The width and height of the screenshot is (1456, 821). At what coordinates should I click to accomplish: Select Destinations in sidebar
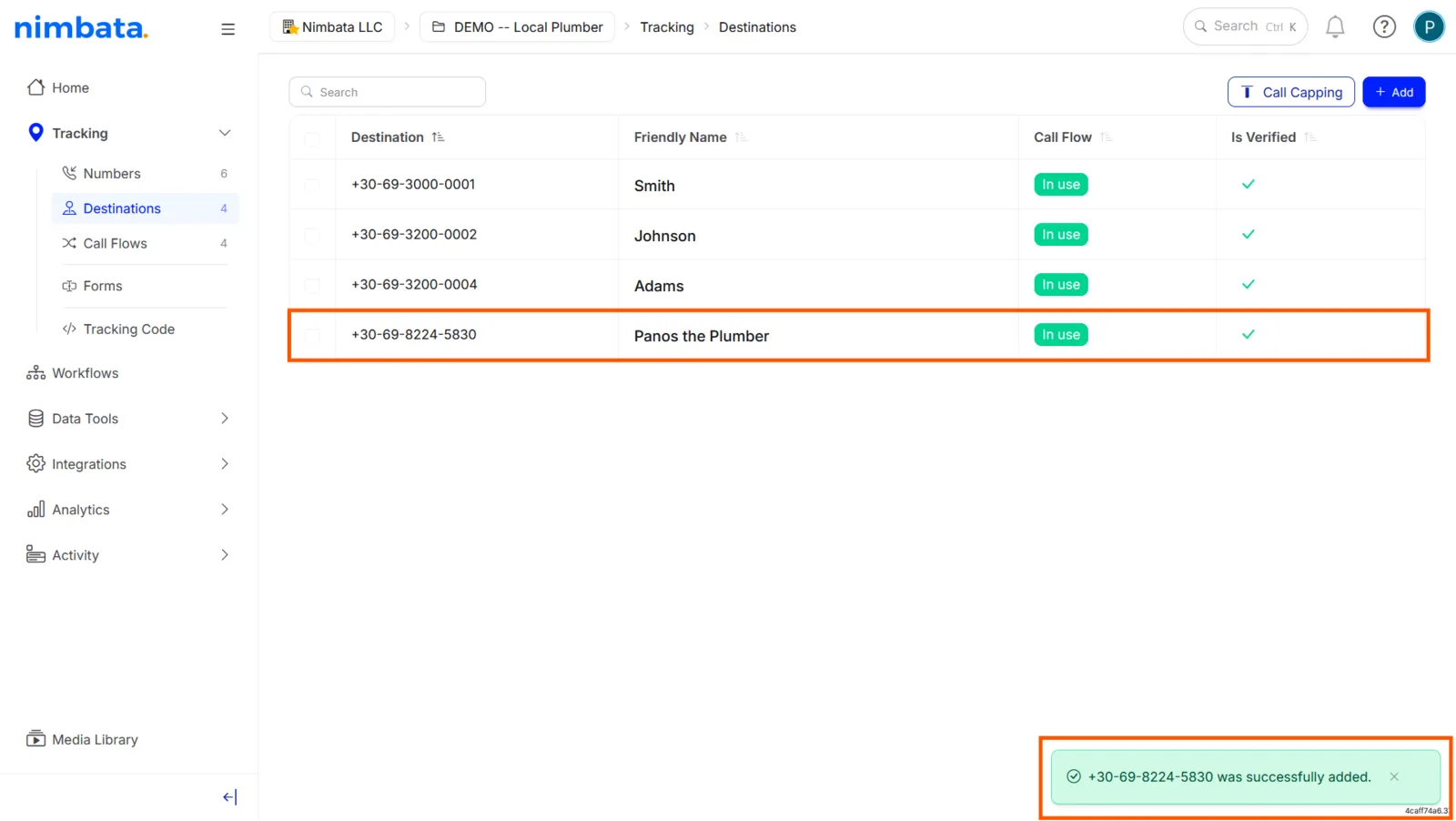tap(146, 208)
